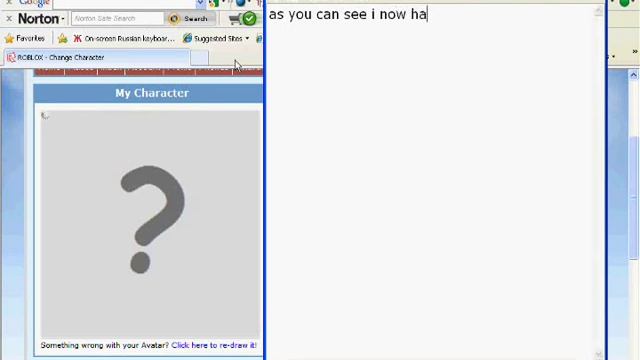
Task: Click into the Norton Safe Search field
Action: (118, 18)
